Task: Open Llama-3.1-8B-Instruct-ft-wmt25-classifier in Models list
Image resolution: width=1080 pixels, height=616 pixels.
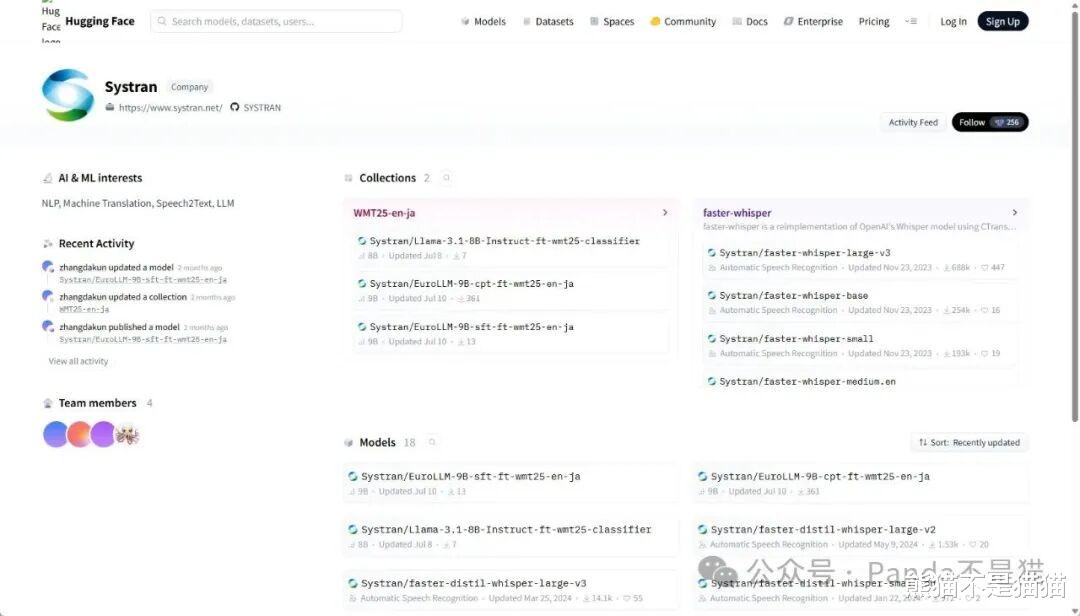Action: [x=510, y=536]
